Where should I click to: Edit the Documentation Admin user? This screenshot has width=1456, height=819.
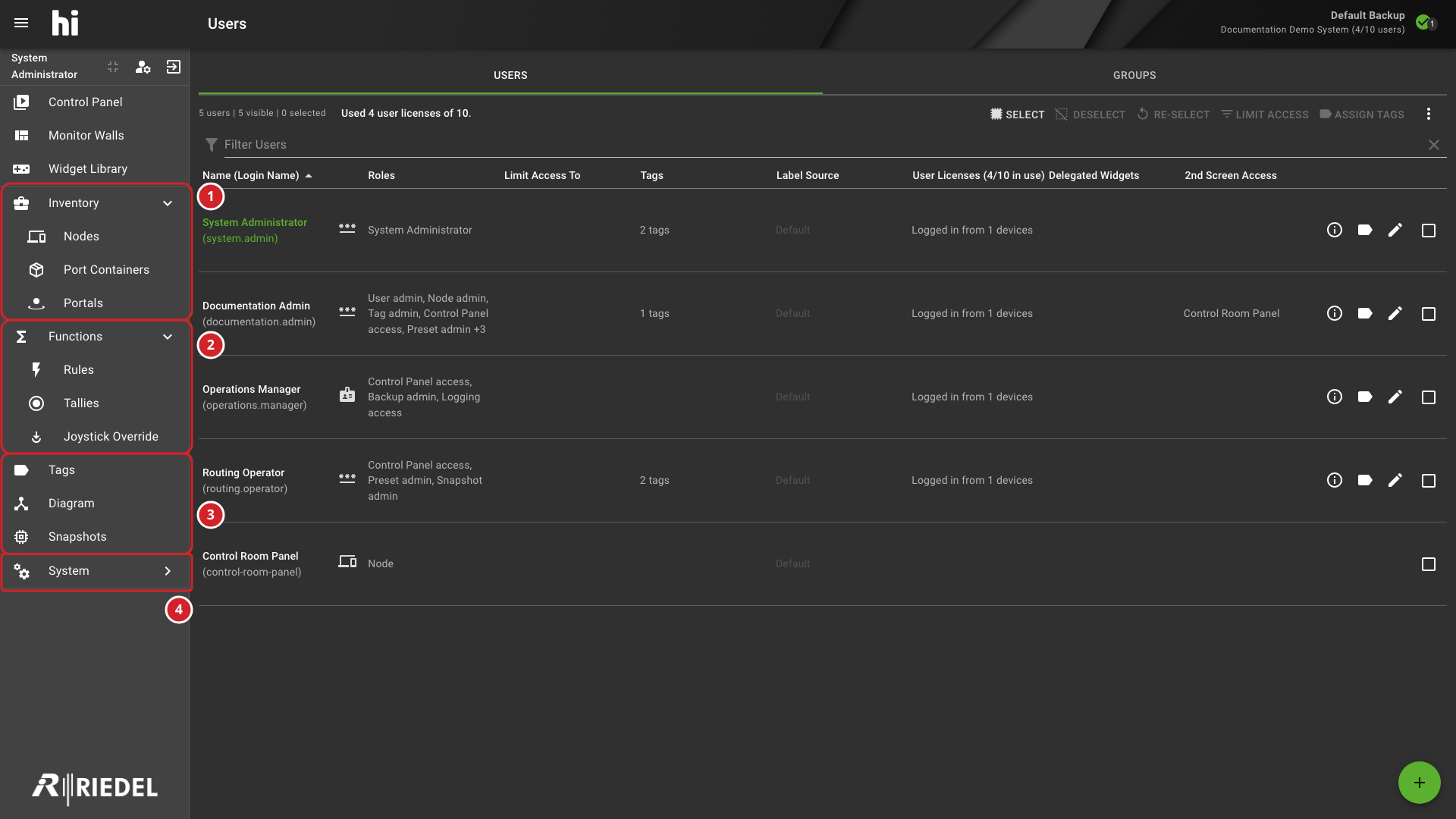pos(1395,313)
